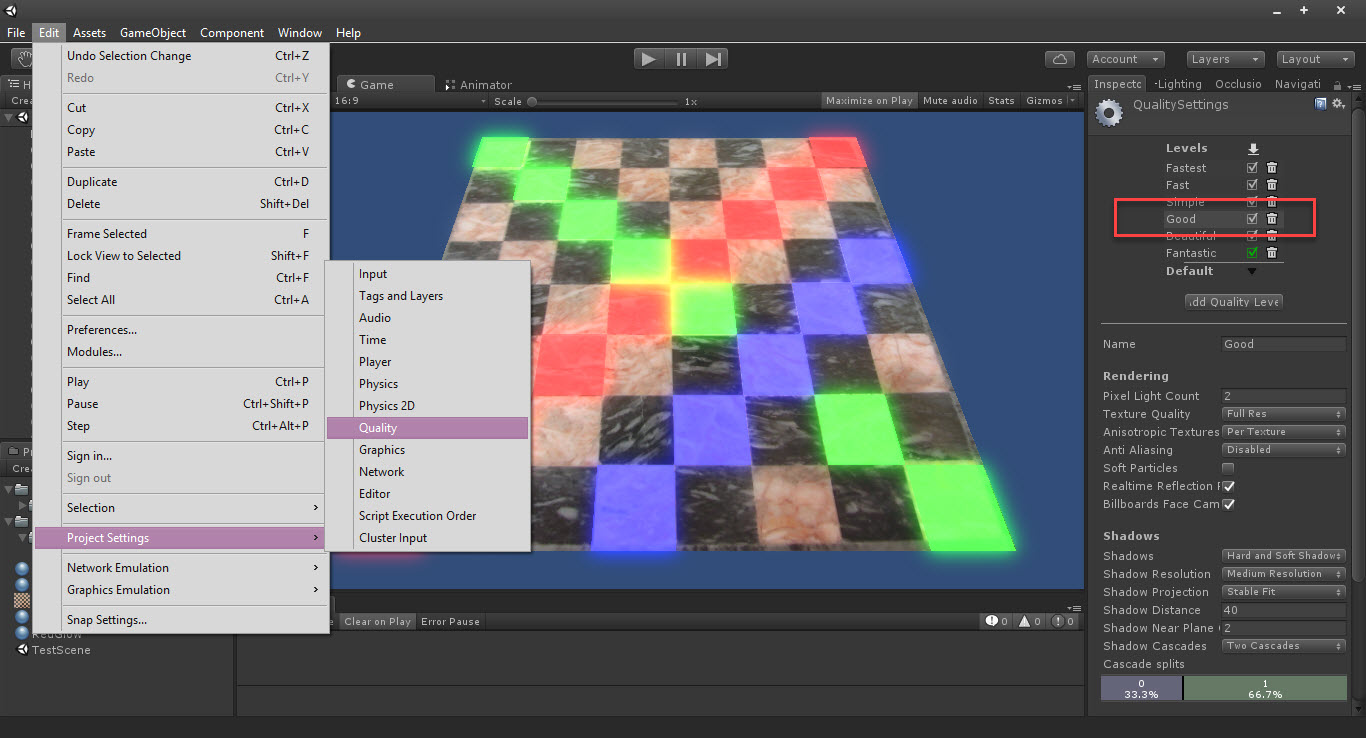Click the Pause button in the toolbar
1366x738 pixels.
[x=681, y=59]
